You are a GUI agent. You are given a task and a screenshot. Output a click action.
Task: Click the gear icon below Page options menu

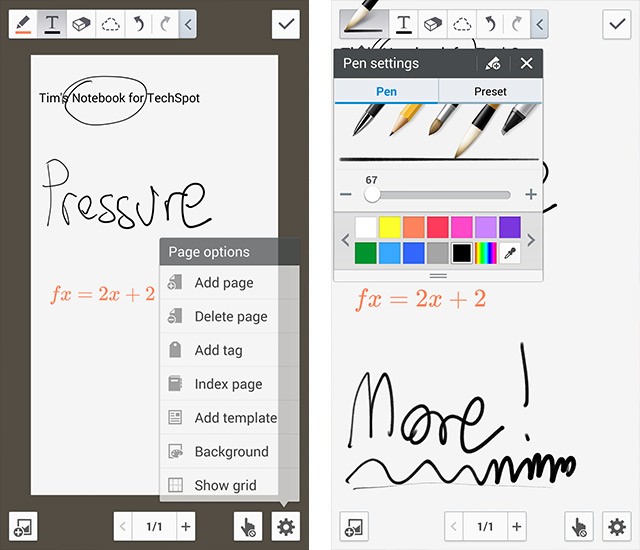(x=285, y=526)
